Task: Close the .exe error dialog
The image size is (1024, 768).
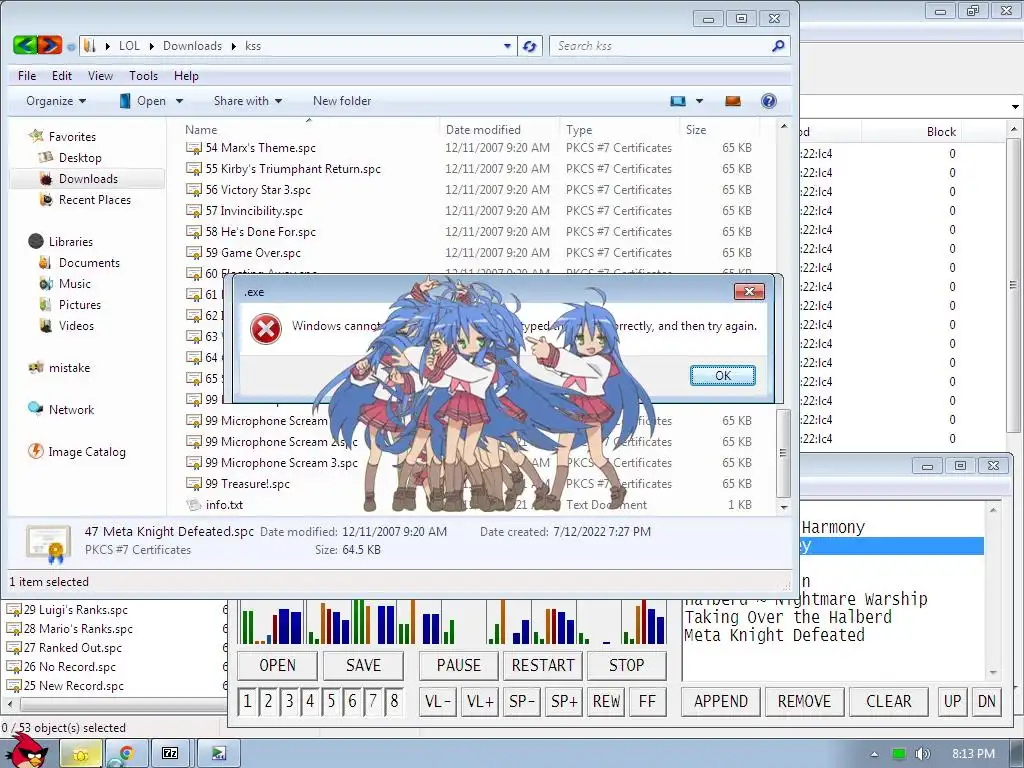Action: [749, 292]
